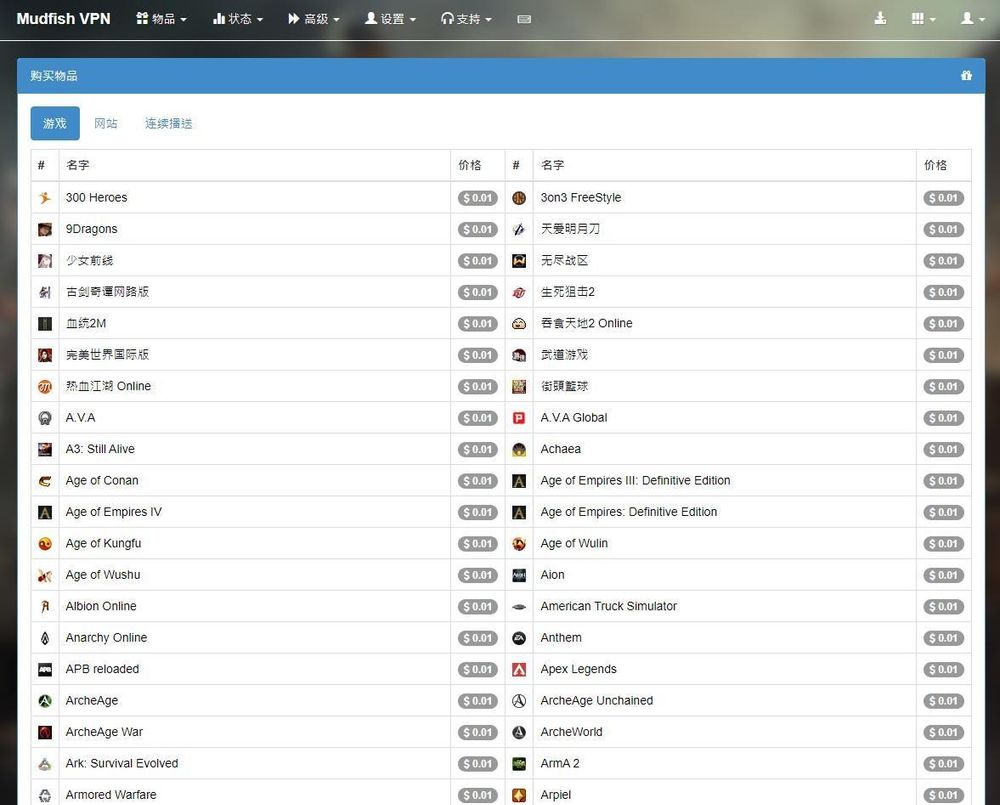Expand the 设置 menu
The height and width of the screenshot is (805, 1000).
[x=390, y=19]
